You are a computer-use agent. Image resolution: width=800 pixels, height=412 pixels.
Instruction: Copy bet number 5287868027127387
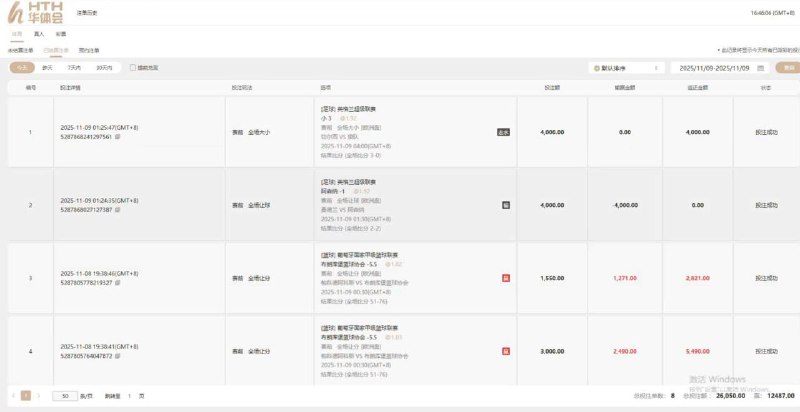[117, 209]
